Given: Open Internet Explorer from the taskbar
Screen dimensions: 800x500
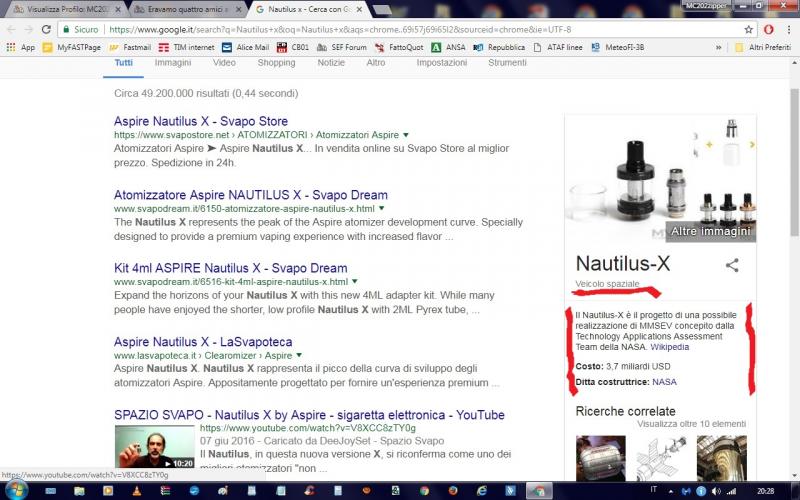Looking at the screenshot, I should point(482,491).
